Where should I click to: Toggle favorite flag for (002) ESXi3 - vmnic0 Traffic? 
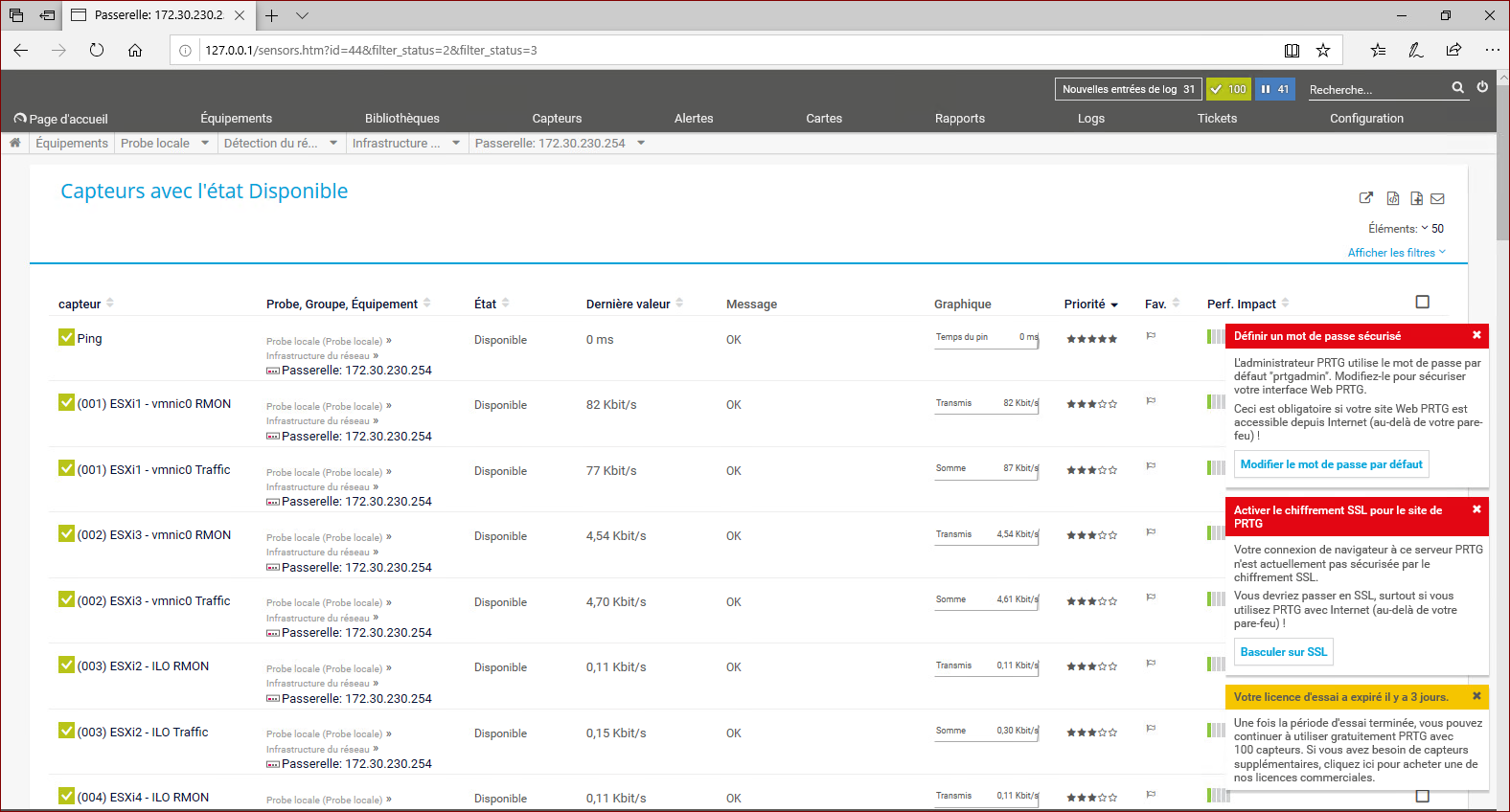pos(1151,598)
